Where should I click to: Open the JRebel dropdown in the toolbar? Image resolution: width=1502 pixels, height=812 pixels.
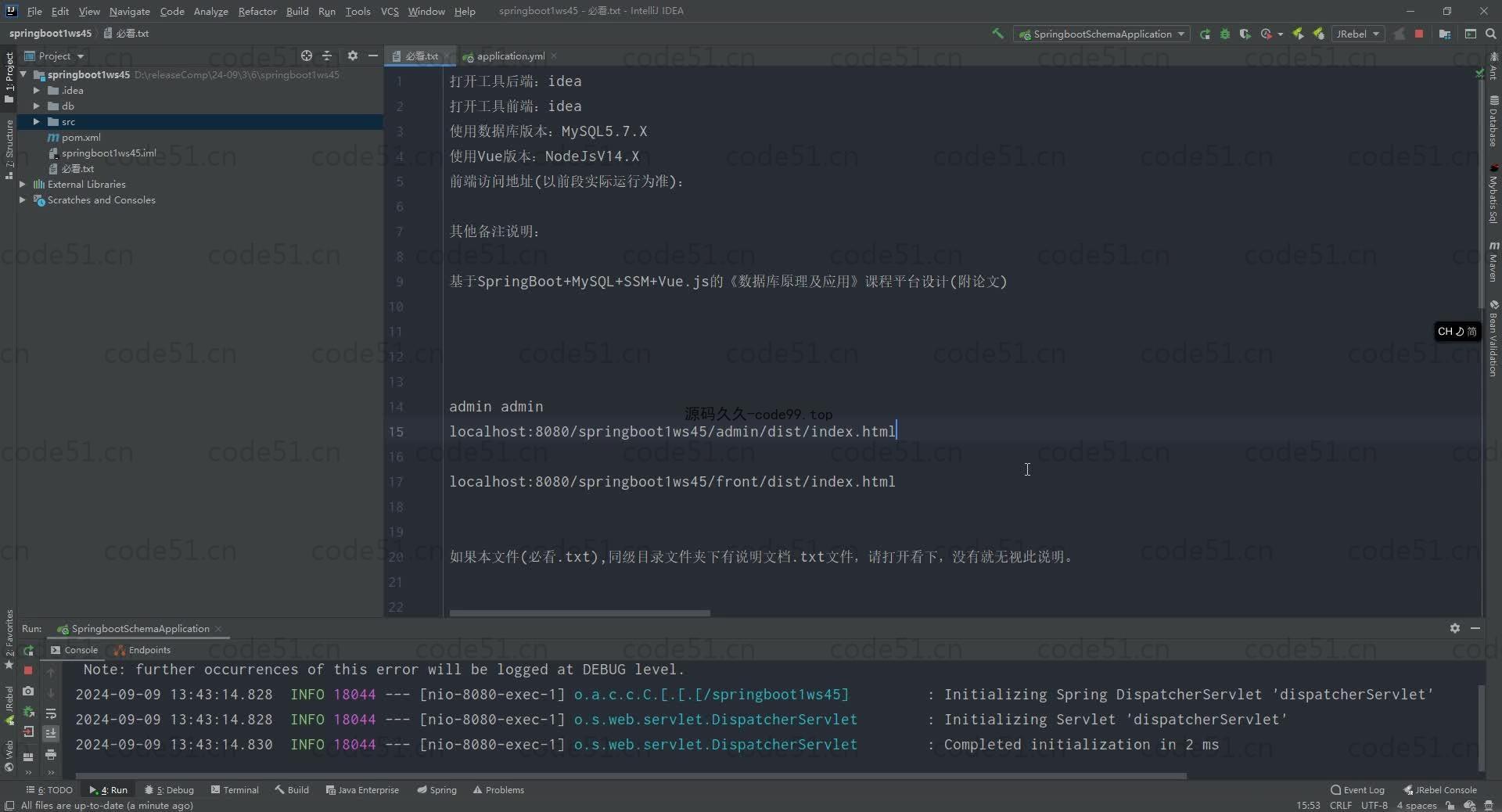tap(1359, 34)
